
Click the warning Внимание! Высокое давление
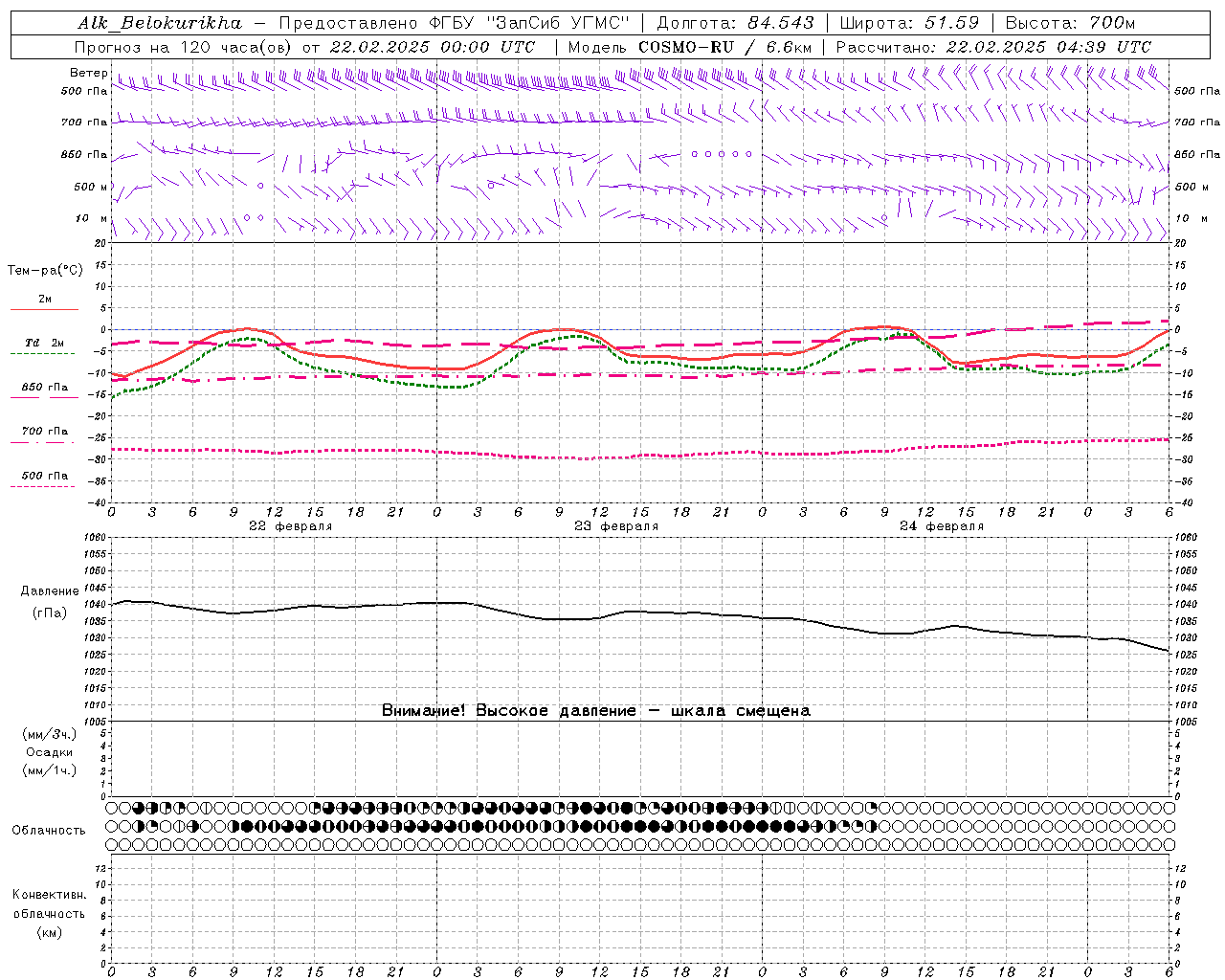tap(509, 711)
